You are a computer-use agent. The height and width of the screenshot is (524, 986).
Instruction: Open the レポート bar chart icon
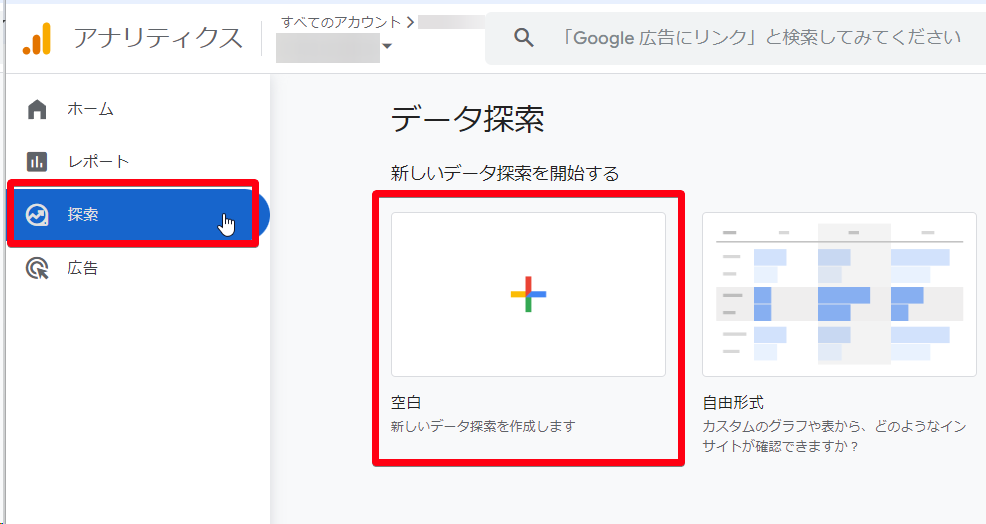point(37,162)
